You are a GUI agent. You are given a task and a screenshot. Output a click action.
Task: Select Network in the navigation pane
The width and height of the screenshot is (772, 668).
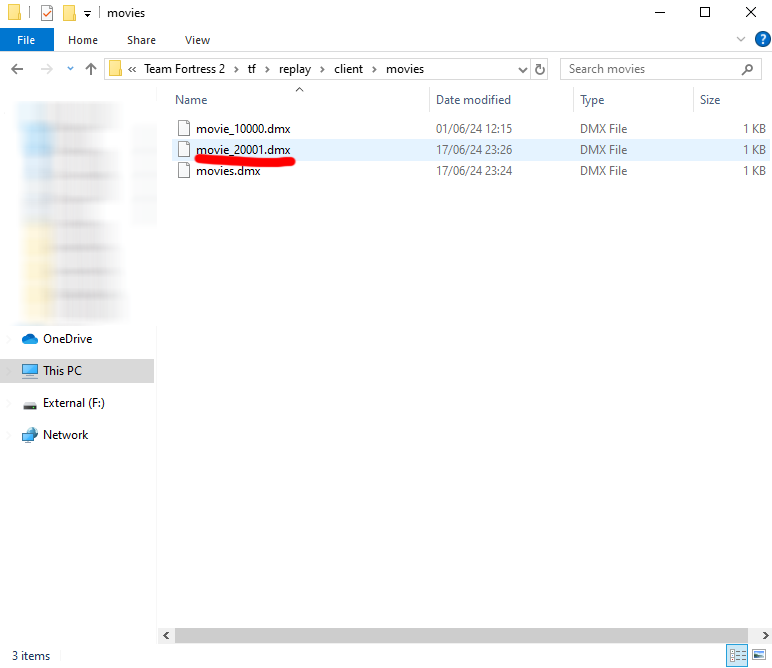pos(65,435)
